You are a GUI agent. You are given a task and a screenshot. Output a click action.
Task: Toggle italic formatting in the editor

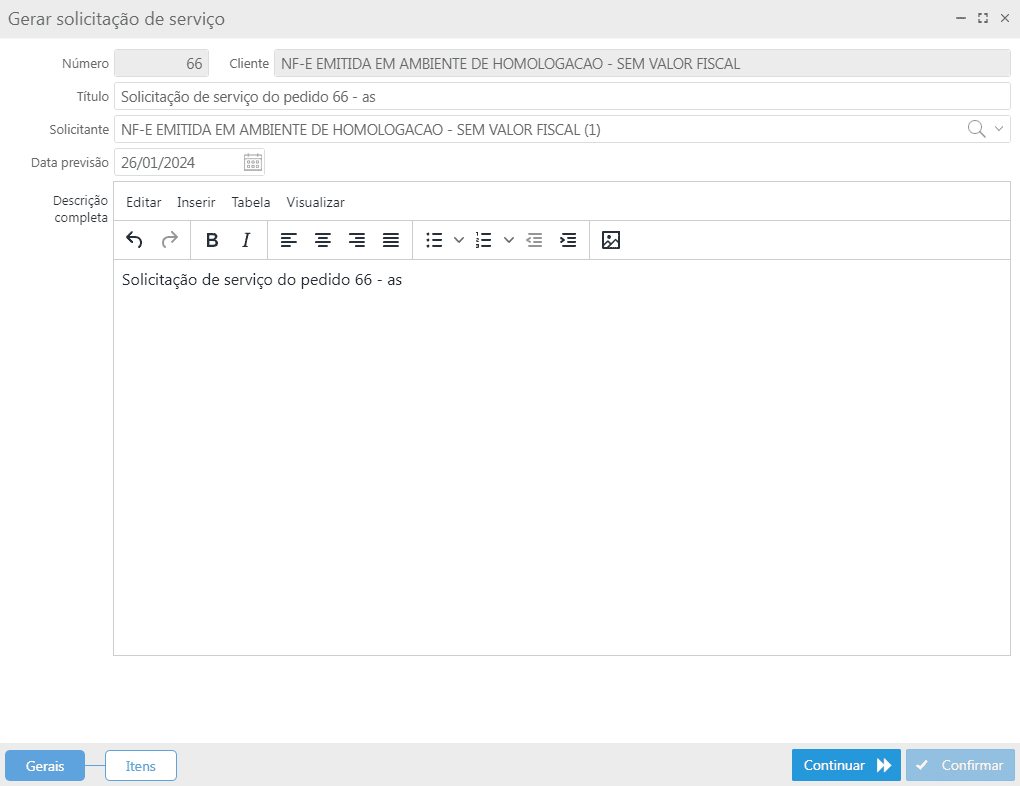[246, 240]
